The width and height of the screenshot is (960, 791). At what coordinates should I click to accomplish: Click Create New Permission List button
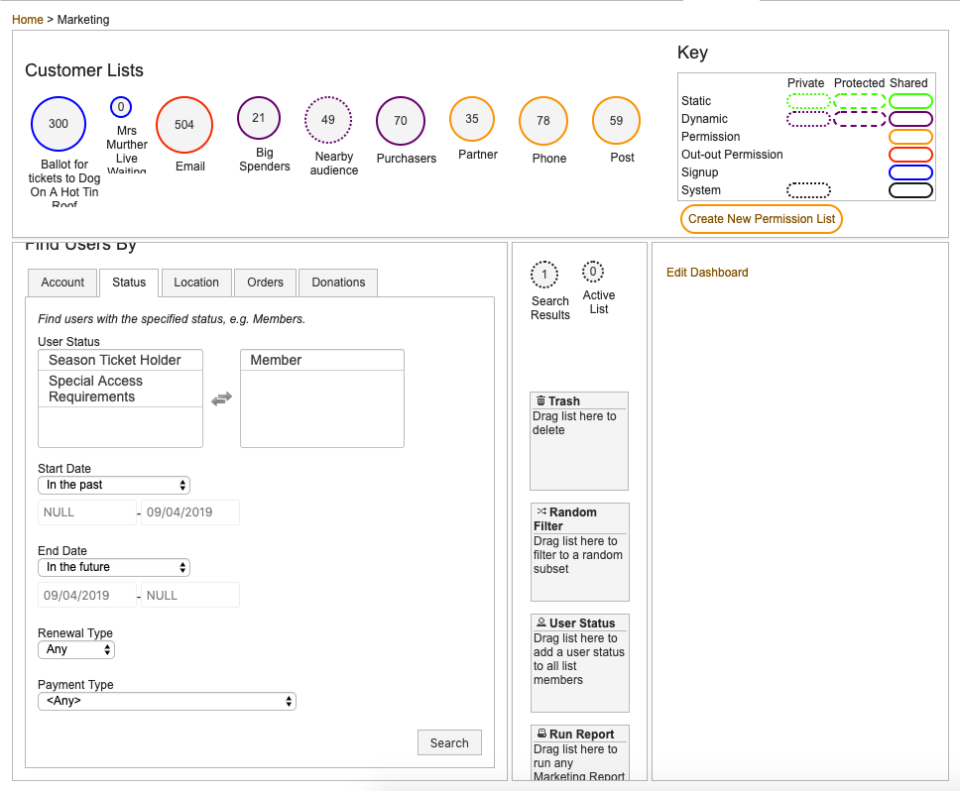click(x=762, y=219)
